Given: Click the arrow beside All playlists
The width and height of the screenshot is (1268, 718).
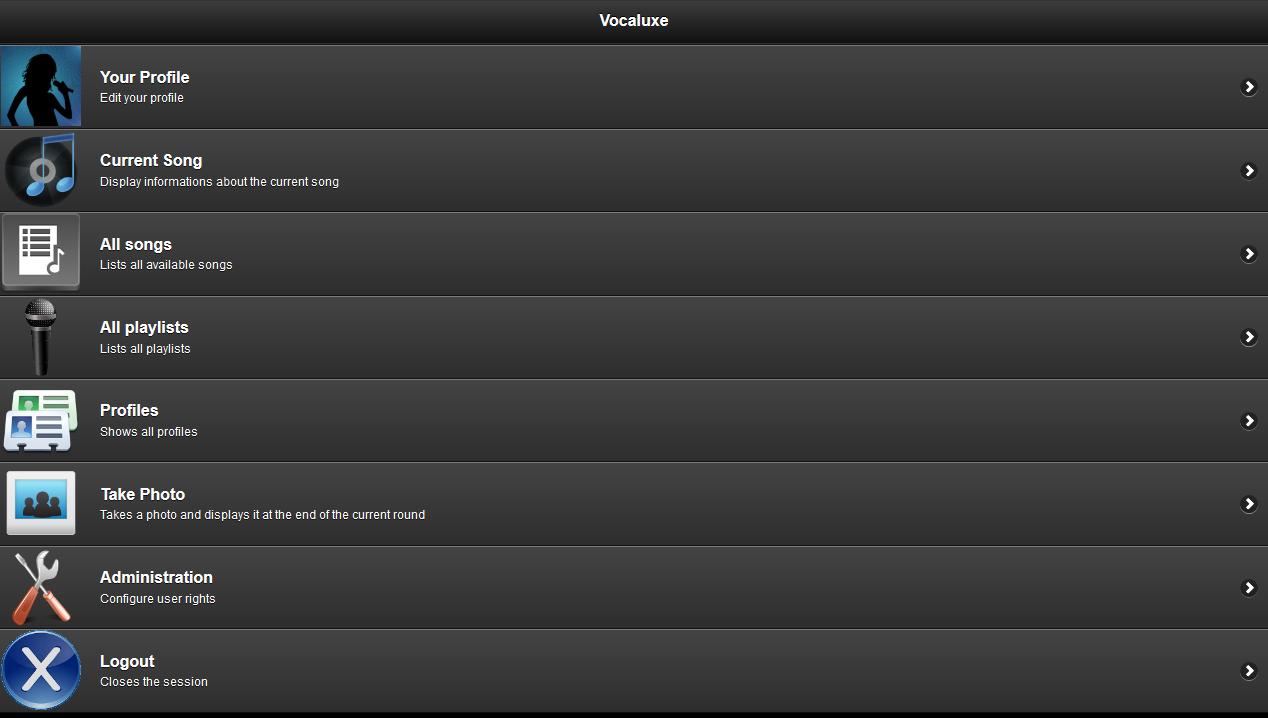Looking at the screenshot, I should point(1249,337).
